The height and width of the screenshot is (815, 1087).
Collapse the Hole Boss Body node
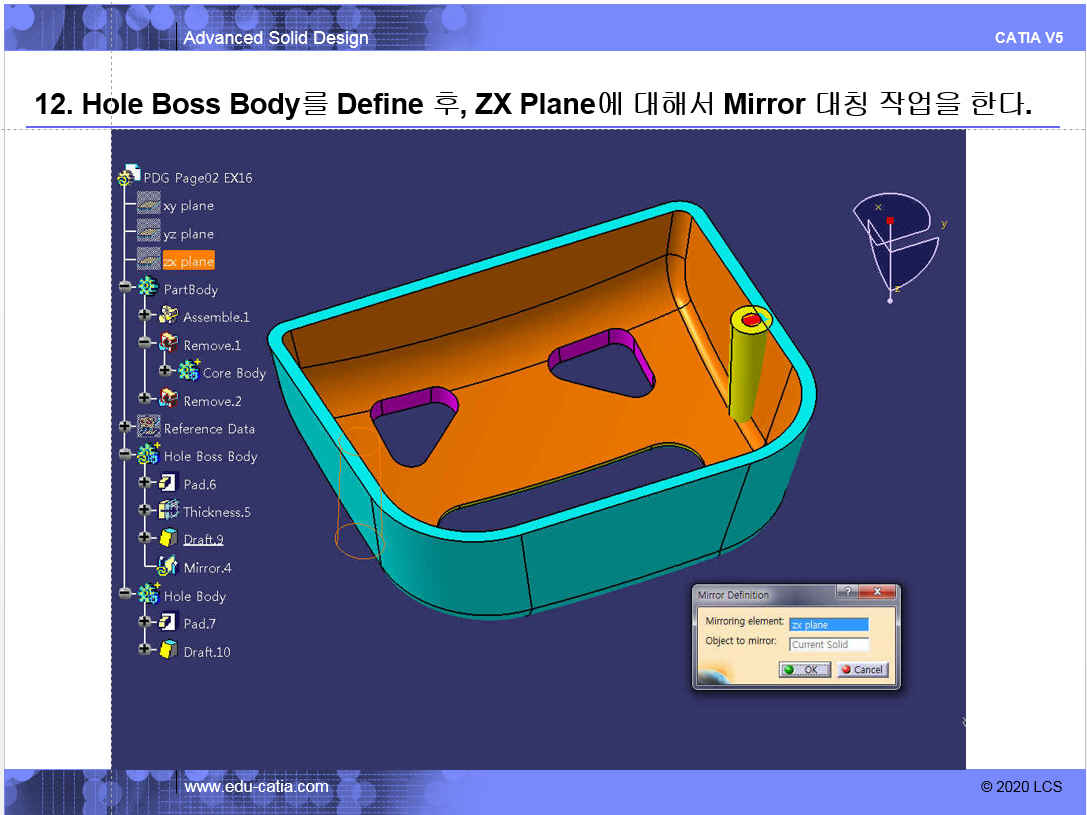click(x=125, y=455)
